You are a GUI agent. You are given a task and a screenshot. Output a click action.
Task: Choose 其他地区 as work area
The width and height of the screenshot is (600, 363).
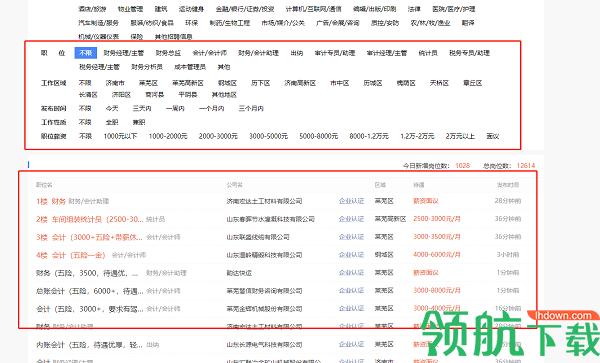pos(224,95)
